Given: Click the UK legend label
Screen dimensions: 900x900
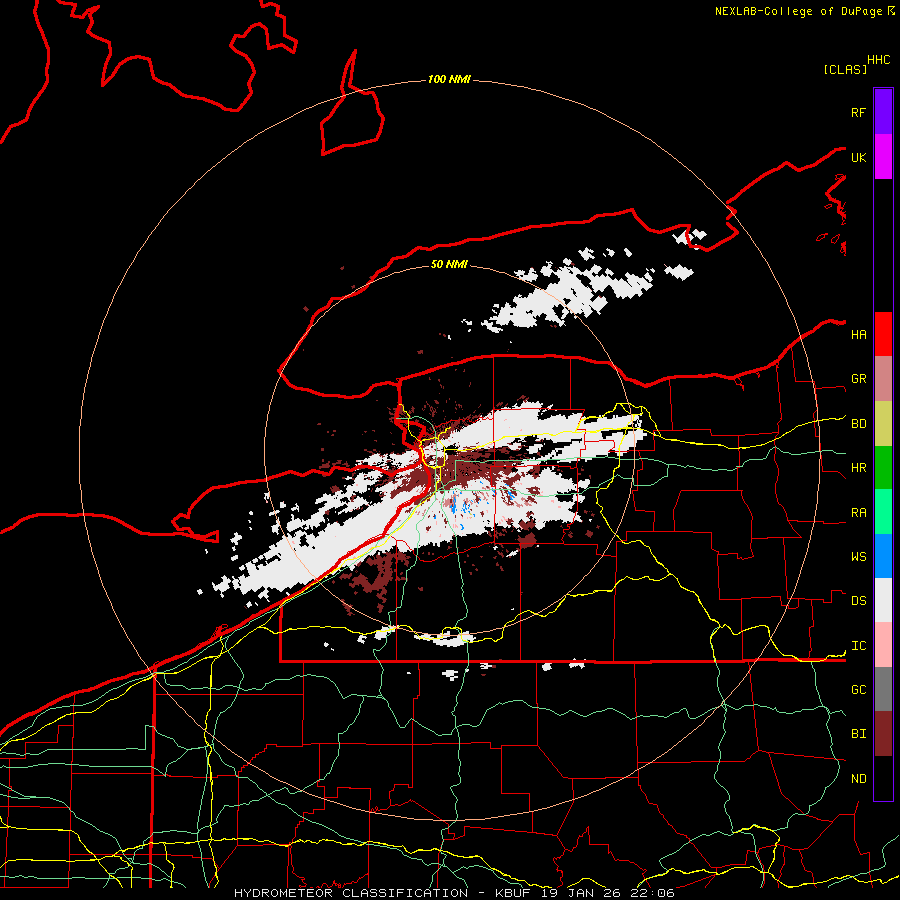Looking at the screenshot, I should point(858,157).
